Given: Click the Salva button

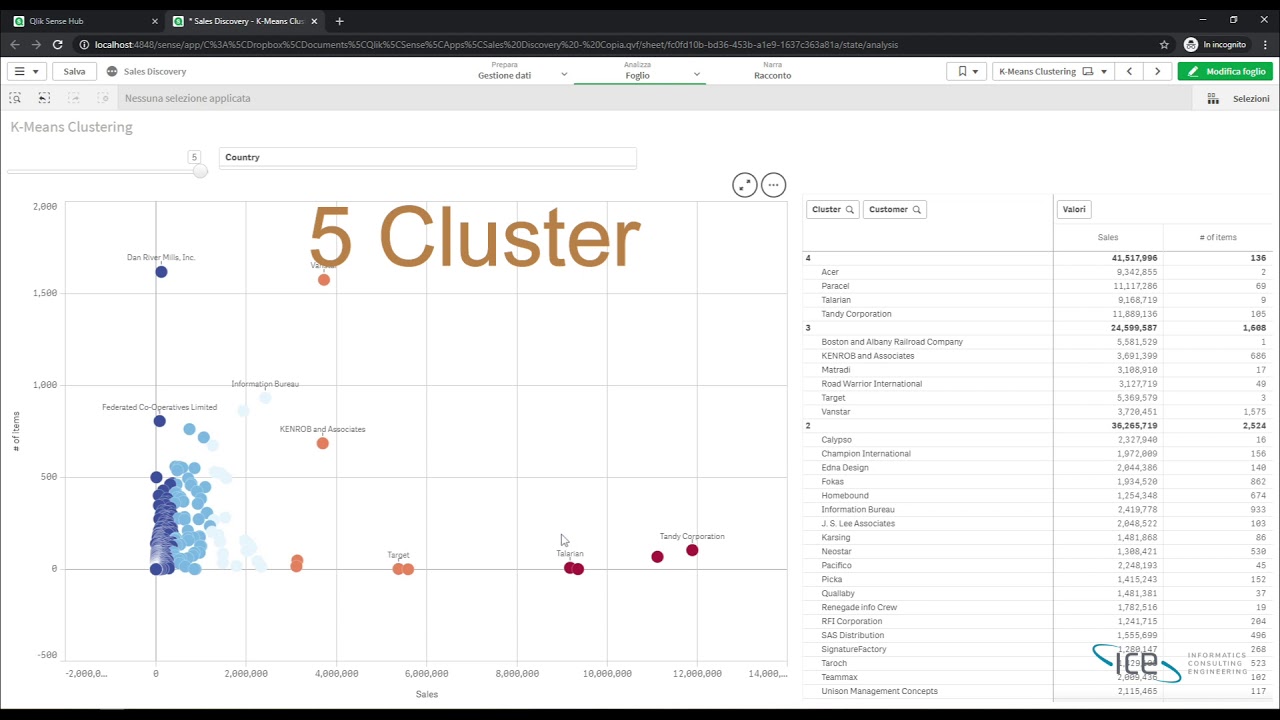Looking at the screenshot, I should point(74,71).
